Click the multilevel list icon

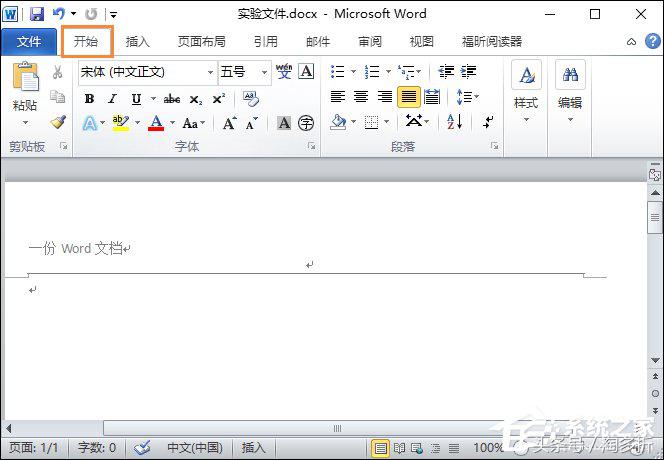coord(407,72)
